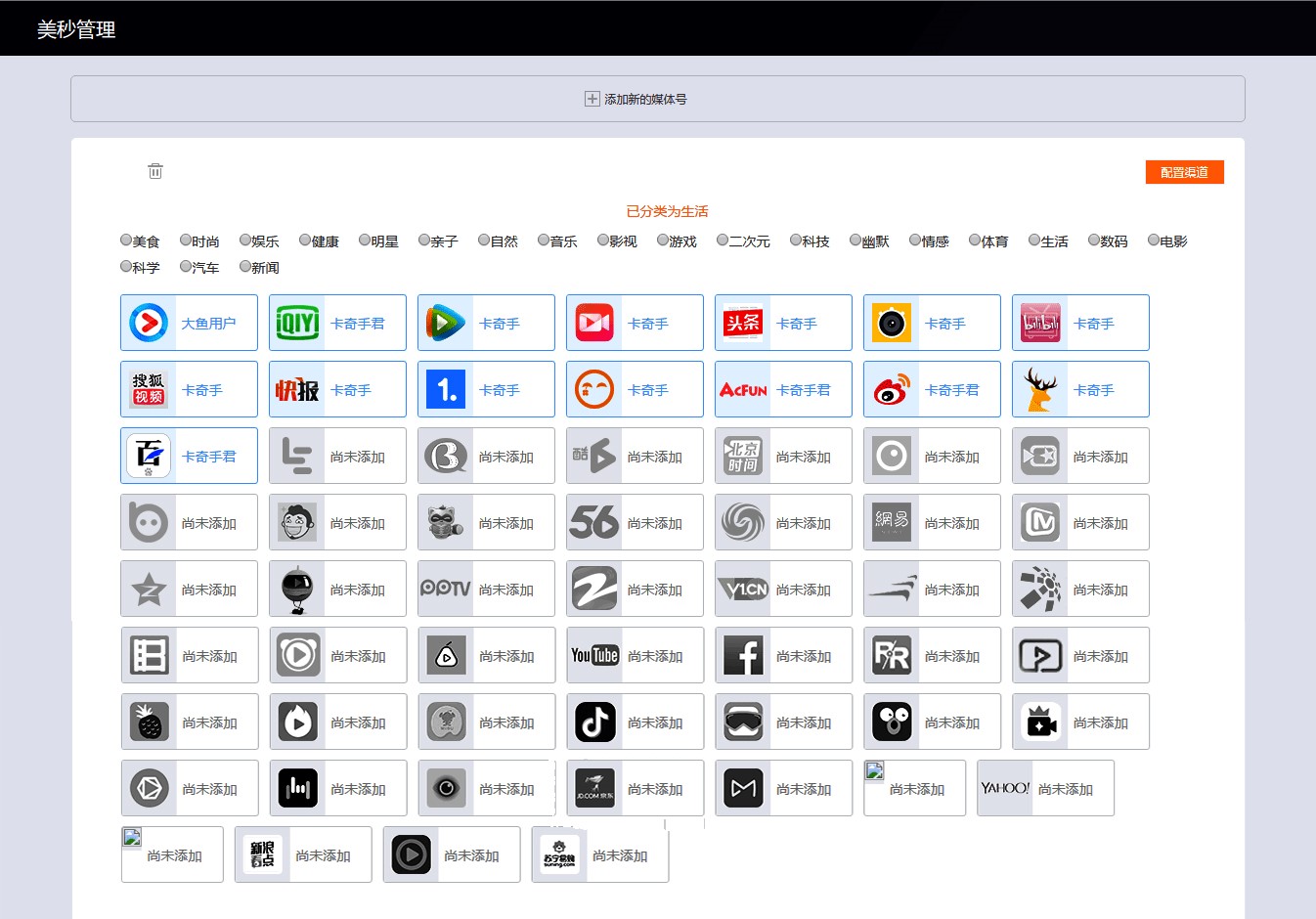Click 尚未添加 beside the YouTube logo
This screenshot has height=919, width=1316.
(x=655, y=656)
